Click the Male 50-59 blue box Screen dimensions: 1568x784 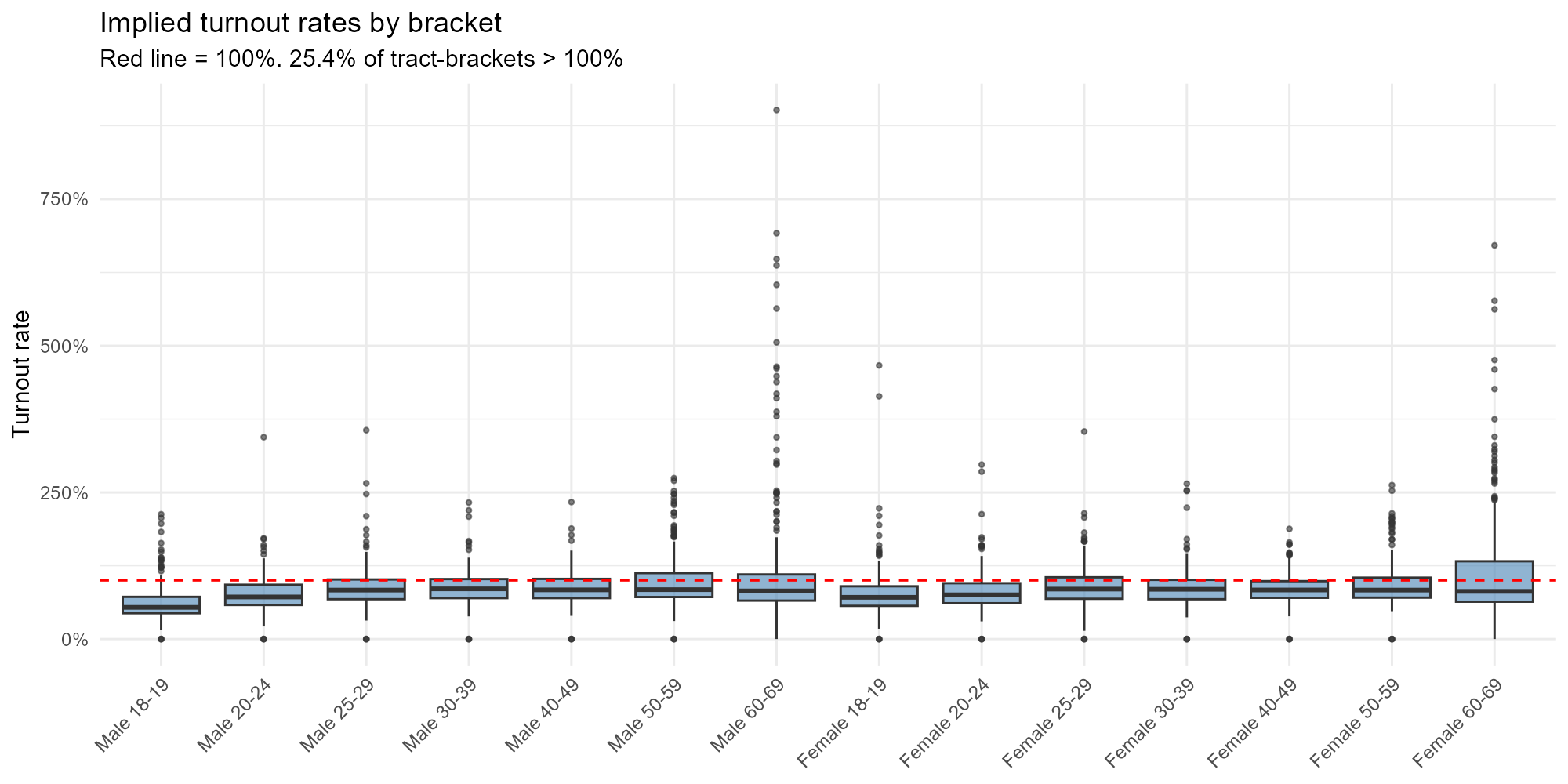673,585
